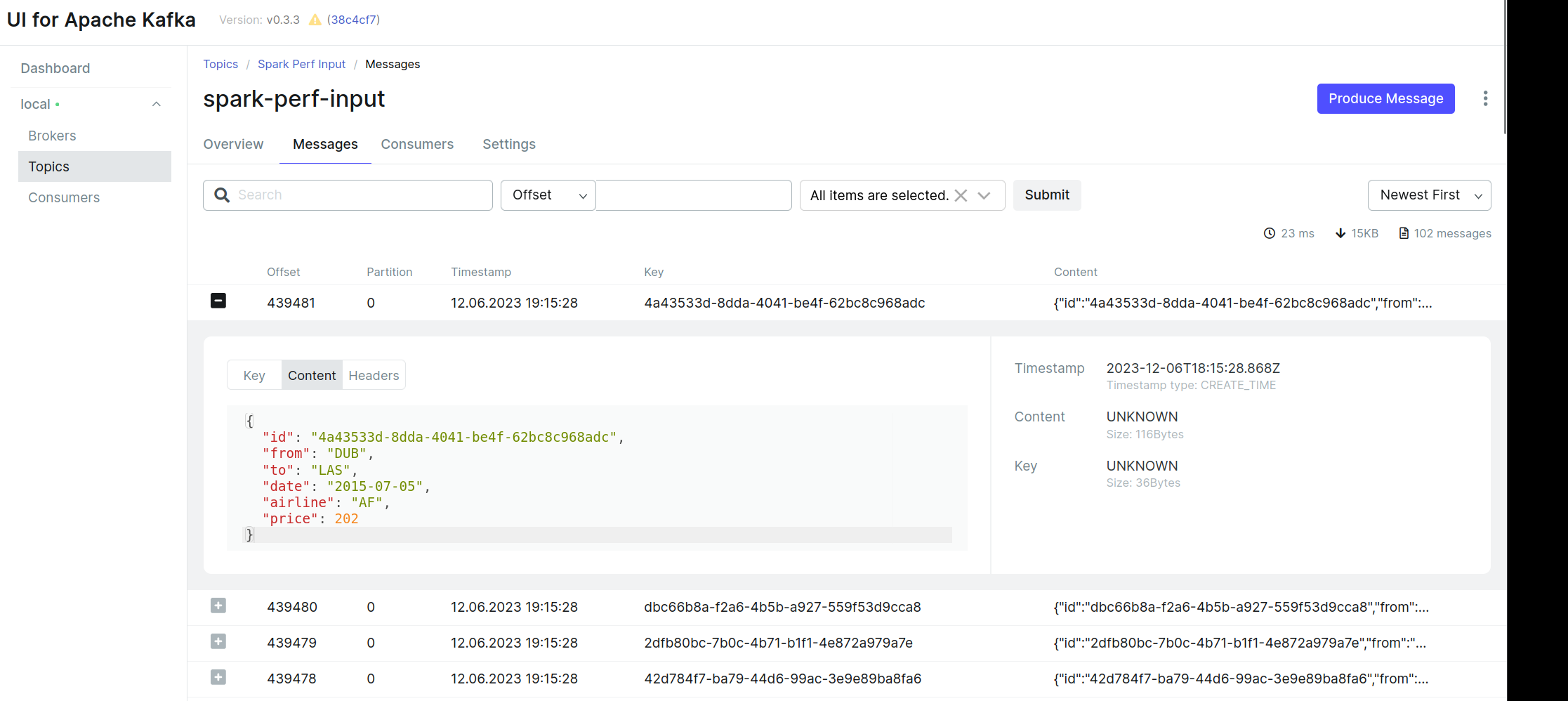Clear the selected partitions with the X icon
Viewport: 1568px width, 701px height.
(x=961, y=195)
